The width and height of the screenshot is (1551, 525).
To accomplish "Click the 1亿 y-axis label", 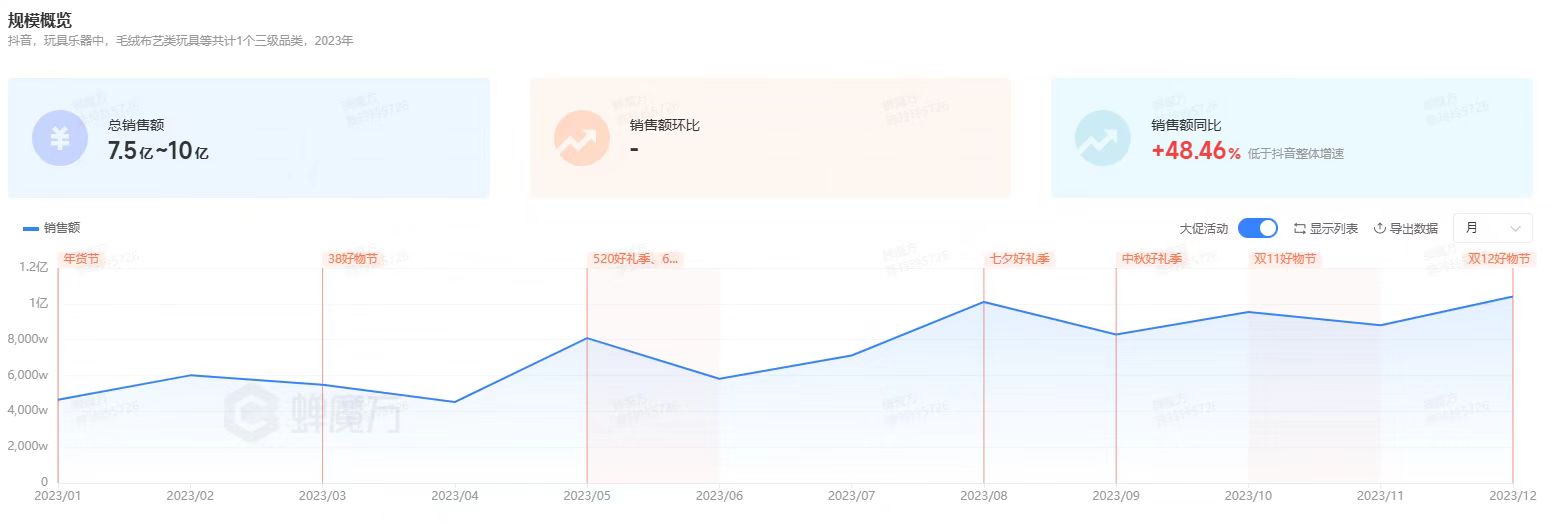I will [40, 303].
